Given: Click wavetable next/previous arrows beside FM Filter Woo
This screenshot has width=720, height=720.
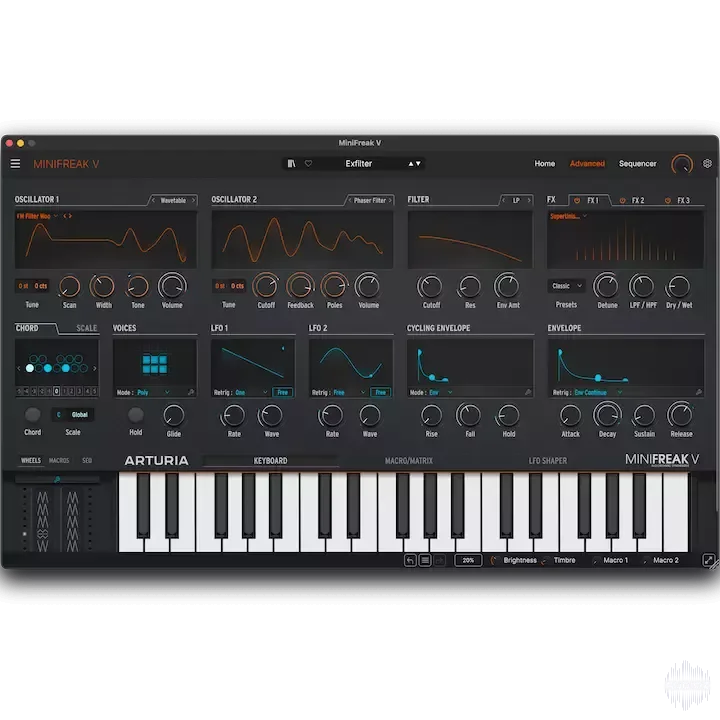Looking at the screenshot, I should [68, 216].
